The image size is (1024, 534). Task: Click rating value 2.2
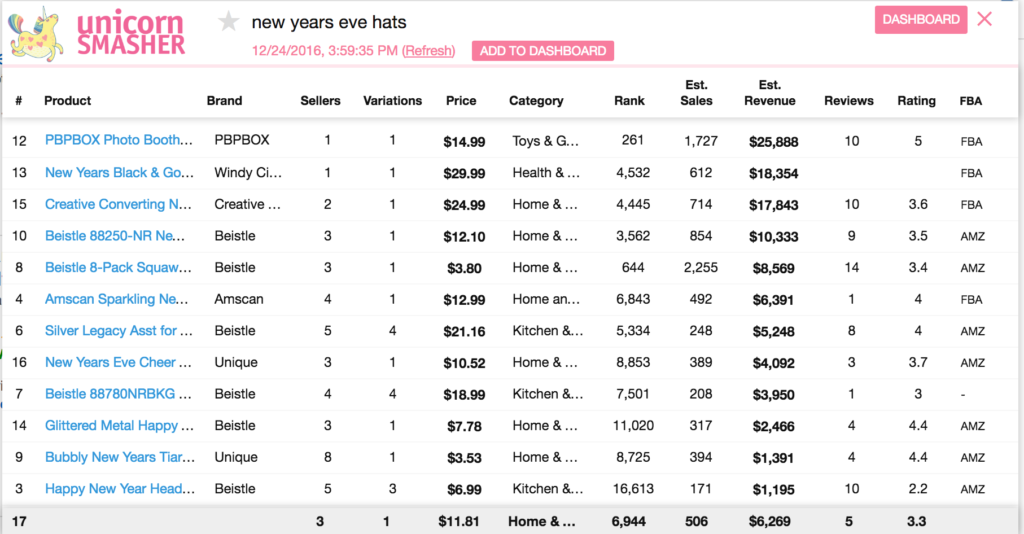point(918,489)
